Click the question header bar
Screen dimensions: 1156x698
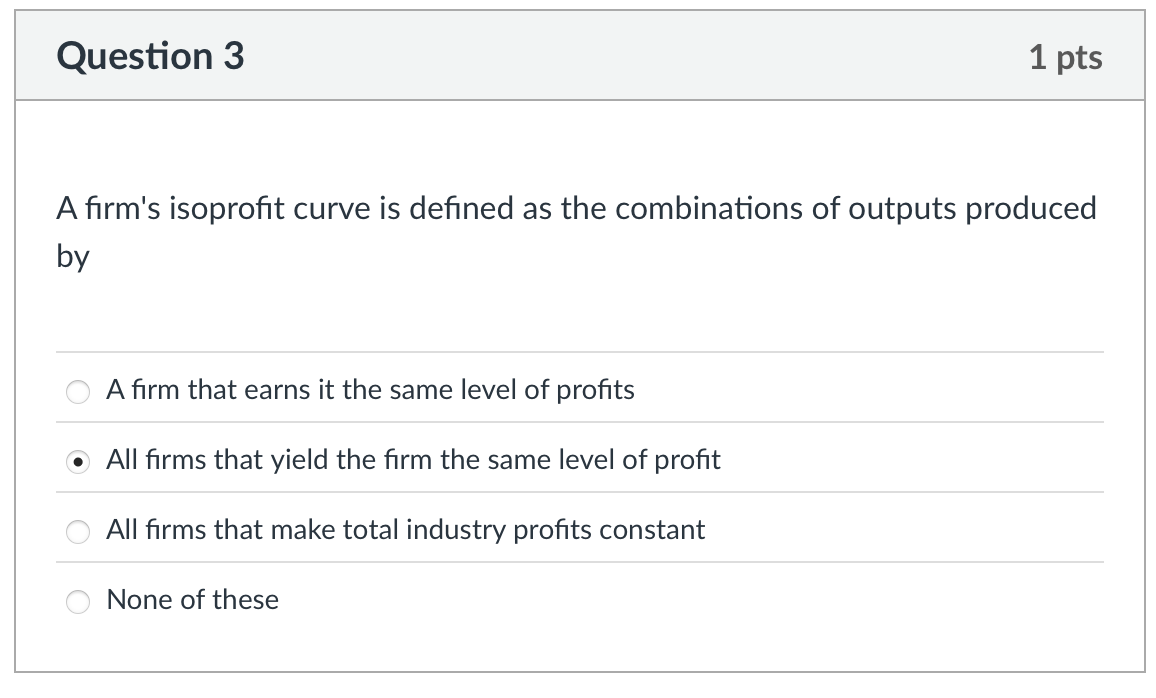pyautogui.click(x=578, y=56)
